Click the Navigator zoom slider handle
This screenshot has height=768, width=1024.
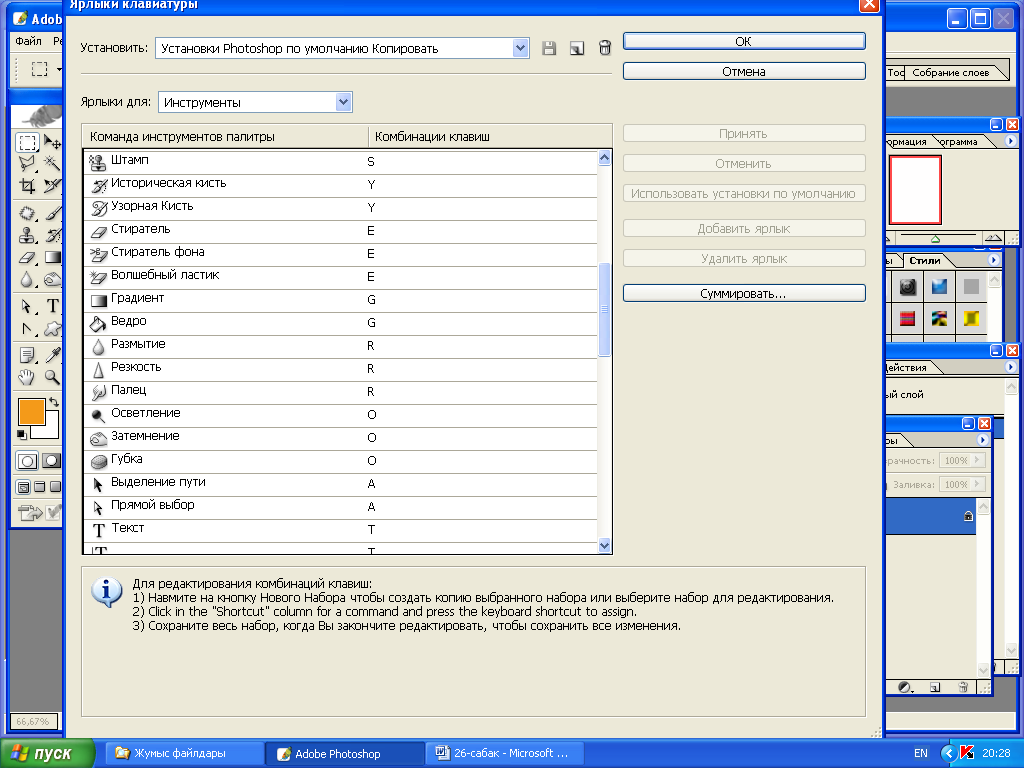935,239
